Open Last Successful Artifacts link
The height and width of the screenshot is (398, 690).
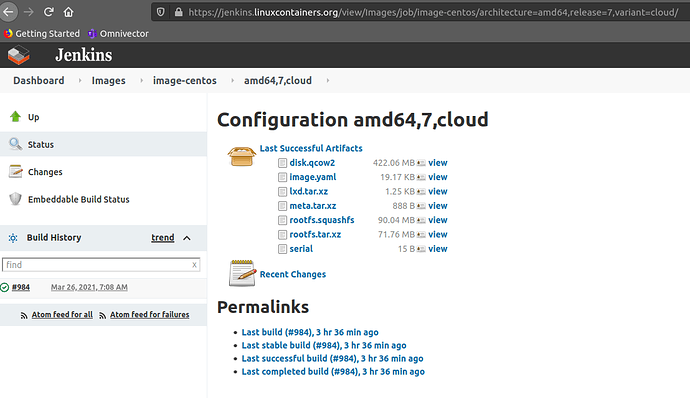click(x=311, y=148)
